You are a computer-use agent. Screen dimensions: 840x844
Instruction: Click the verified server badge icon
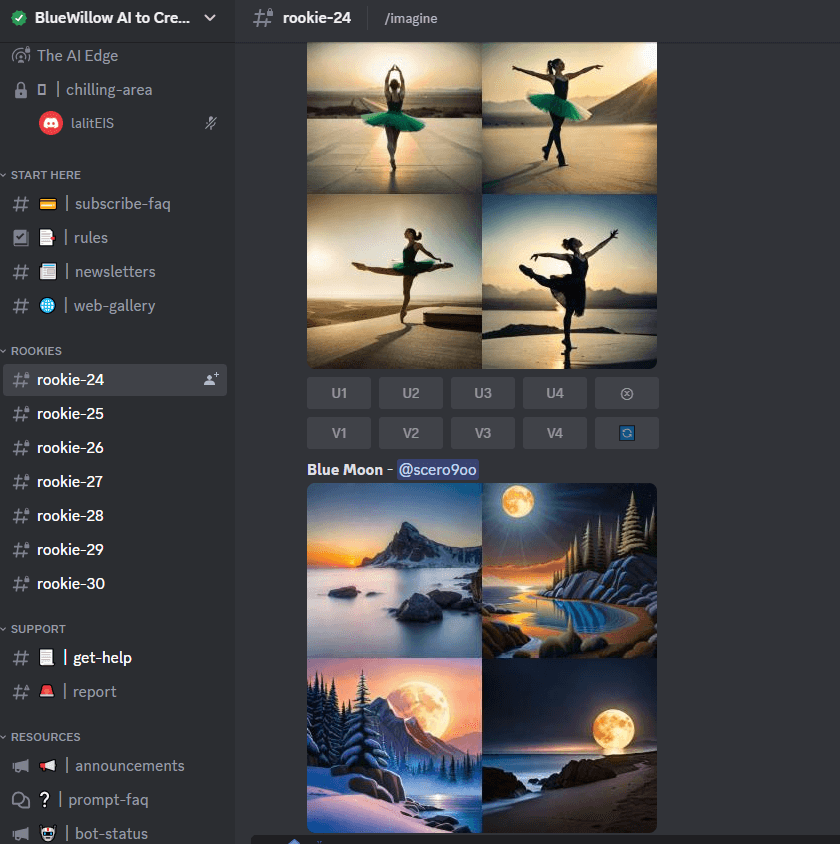click(x=19, y=18)
